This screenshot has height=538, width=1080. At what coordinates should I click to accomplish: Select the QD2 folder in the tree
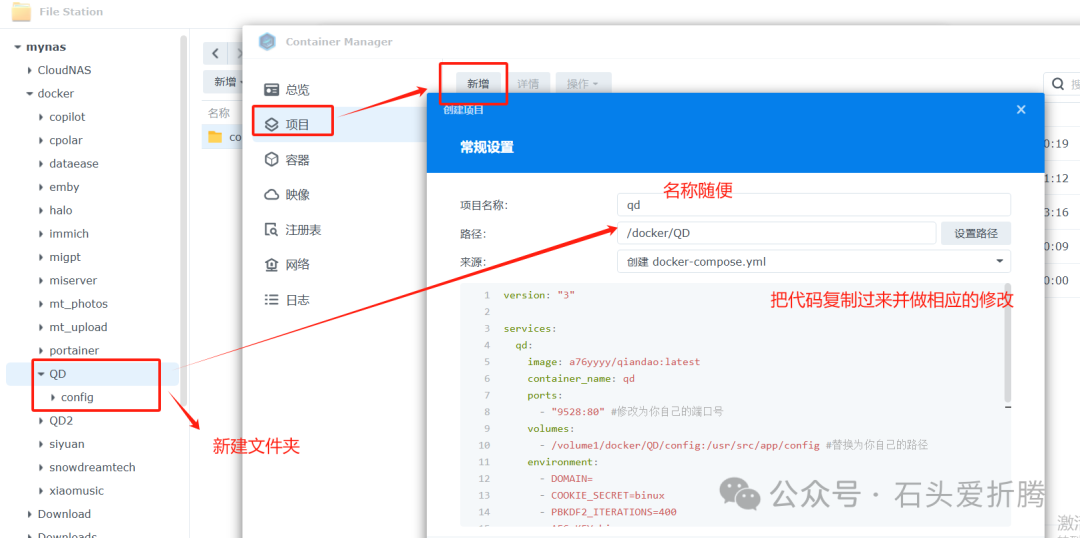pos(61,421)
